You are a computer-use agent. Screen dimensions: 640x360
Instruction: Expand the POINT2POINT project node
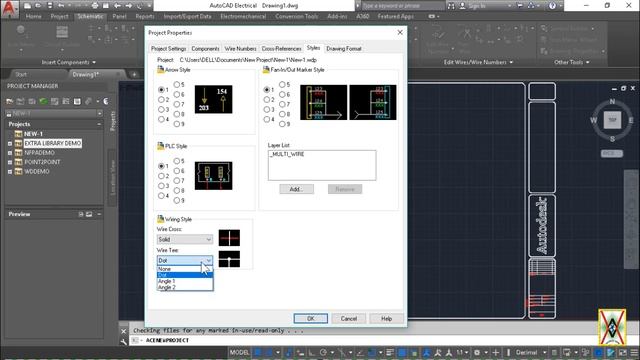point(10,162)
